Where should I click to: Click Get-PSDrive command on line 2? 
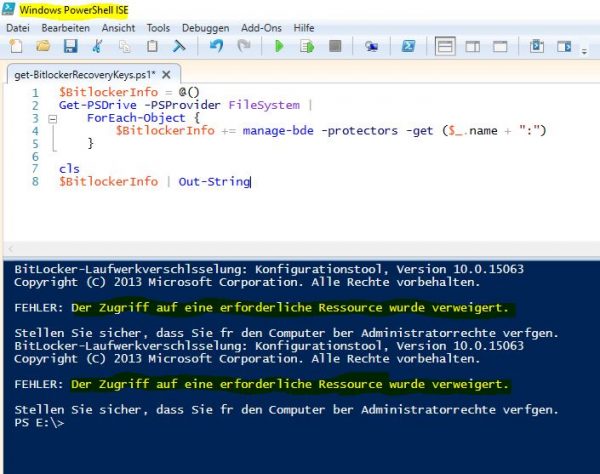click(98, 105)
